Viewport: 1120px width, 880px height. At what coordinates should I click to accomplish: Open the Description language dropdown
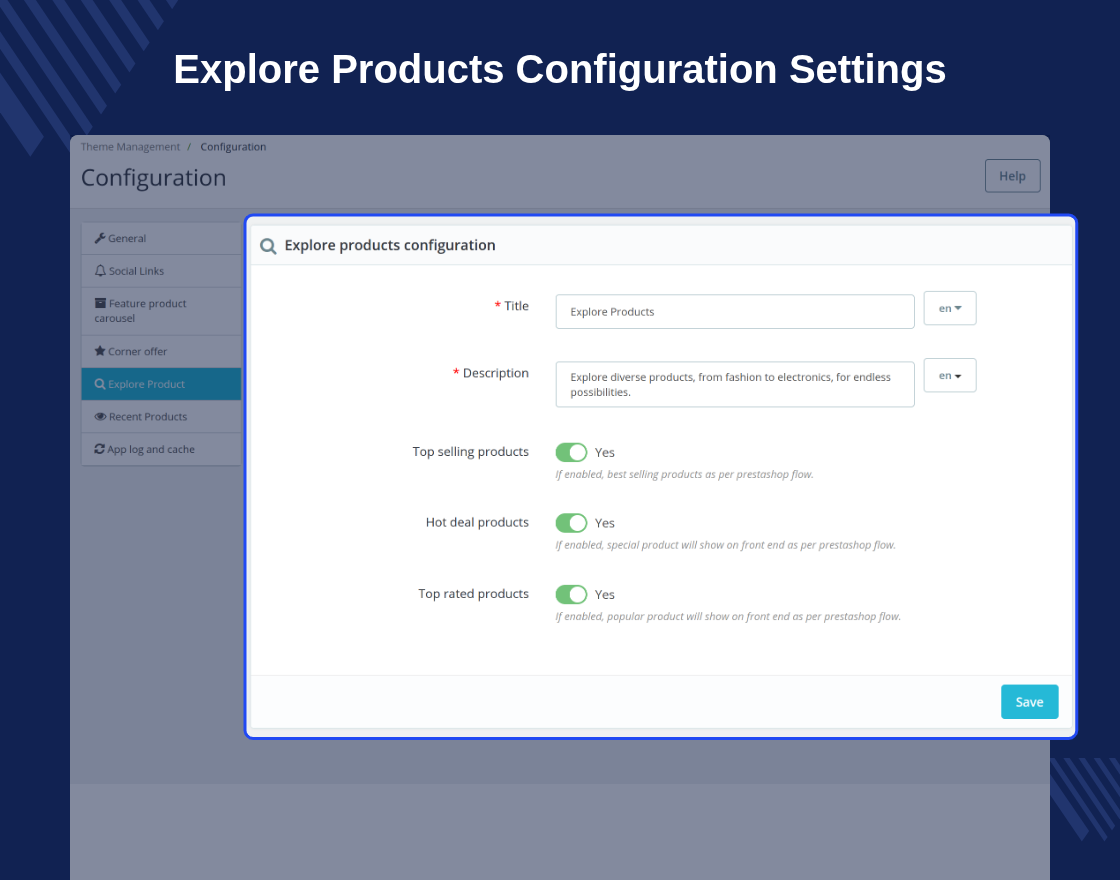pos(949,376)
